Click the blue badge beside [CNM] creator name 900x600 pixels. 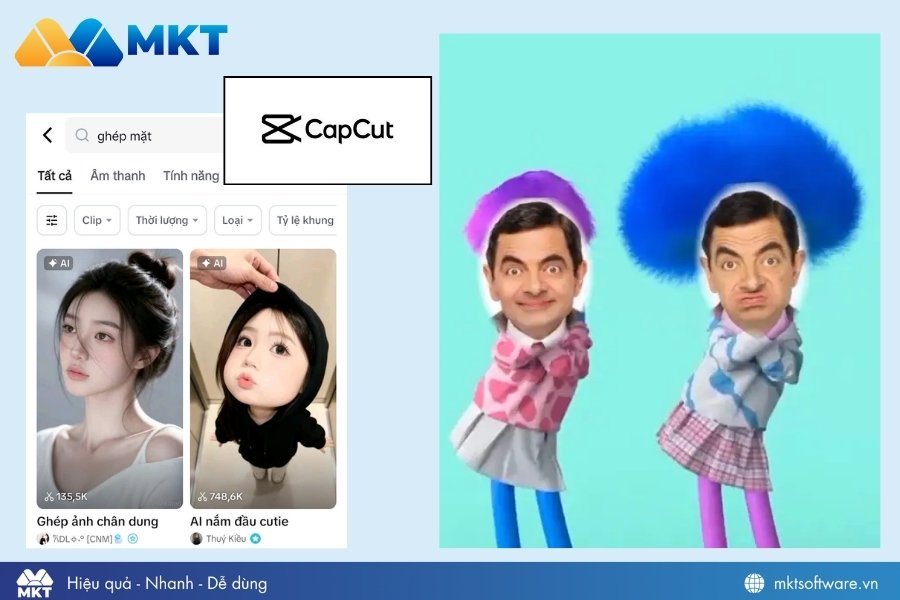[116, 538]
